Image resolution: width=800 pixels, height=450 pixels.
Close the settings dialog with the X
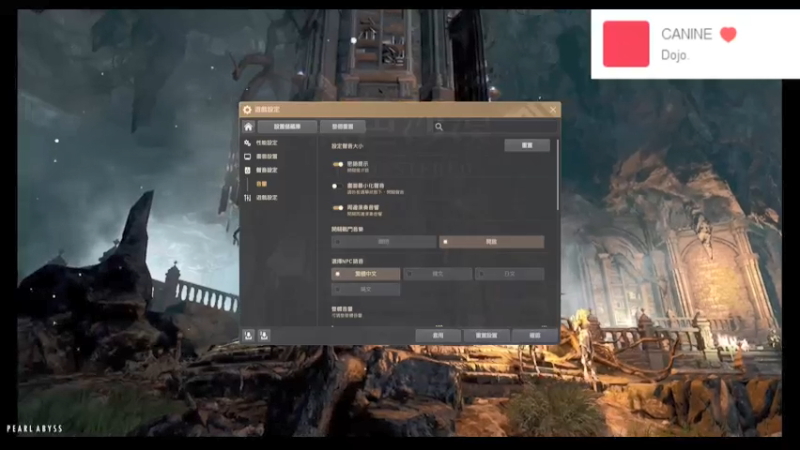pyautogui.click(x=553, y=110)
